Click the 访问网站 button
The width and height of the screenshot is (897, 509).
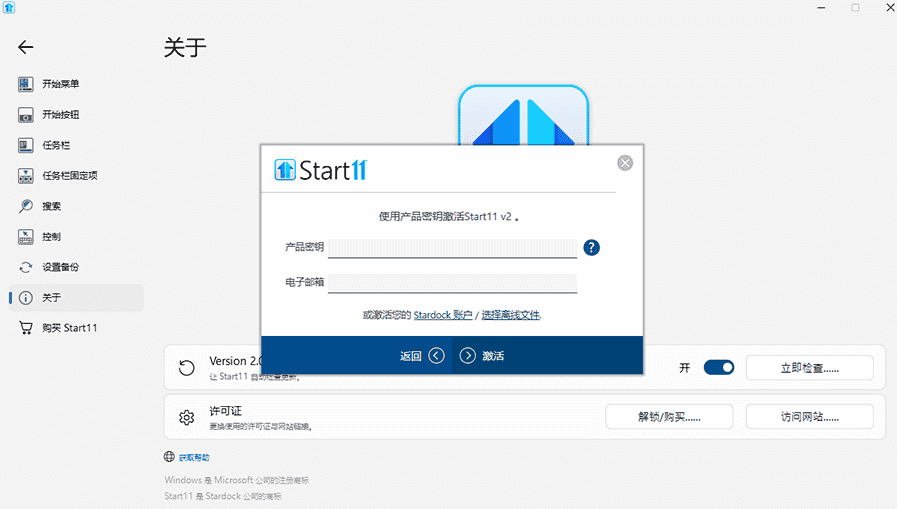pos(809,417)
